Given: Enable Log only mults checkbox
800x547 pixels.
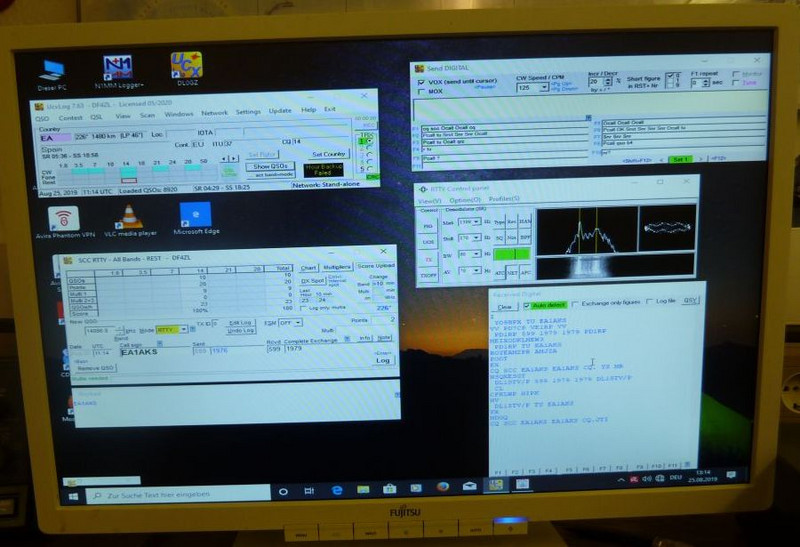Looking at the screenshot, I should pyautogui.click(x=303, y=309).
